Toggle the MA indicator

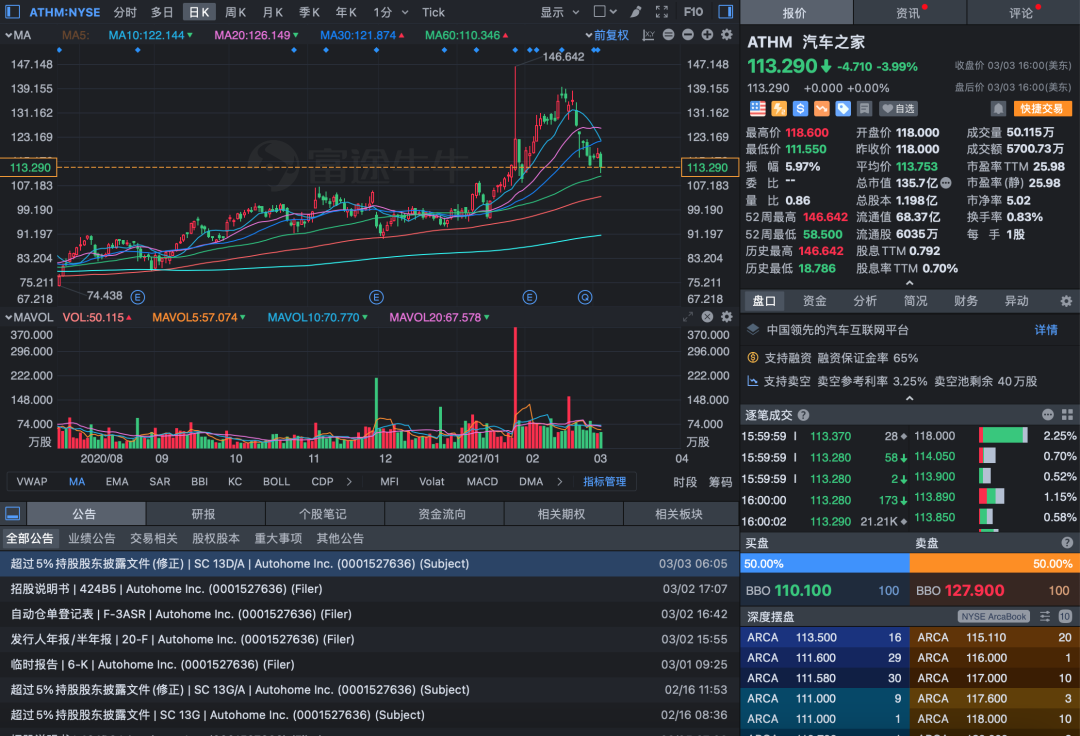click(x=76, y=481)
